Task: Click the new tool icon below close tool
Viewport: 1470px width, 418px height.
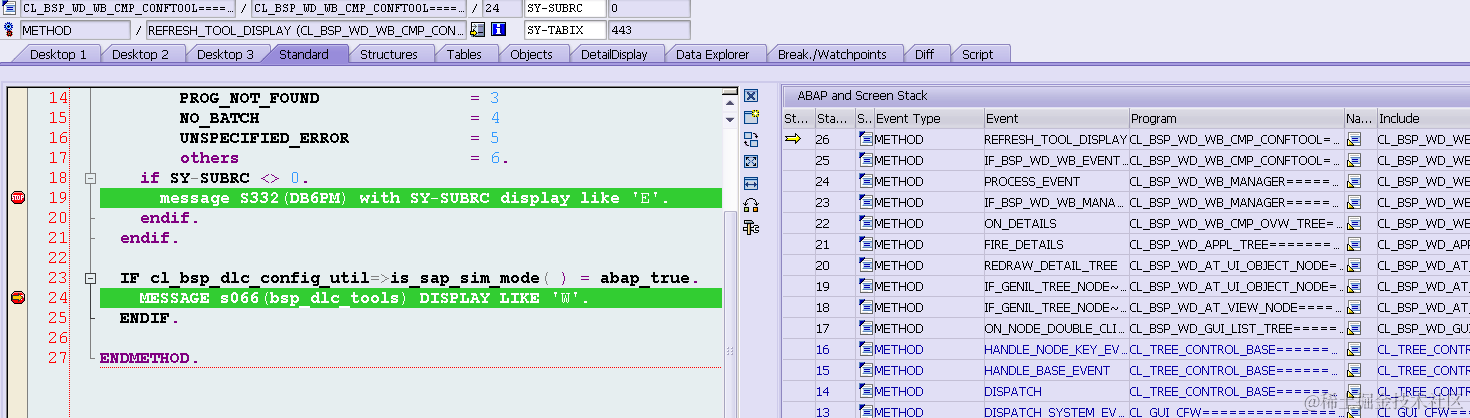Action: click(x=751, y=118)
